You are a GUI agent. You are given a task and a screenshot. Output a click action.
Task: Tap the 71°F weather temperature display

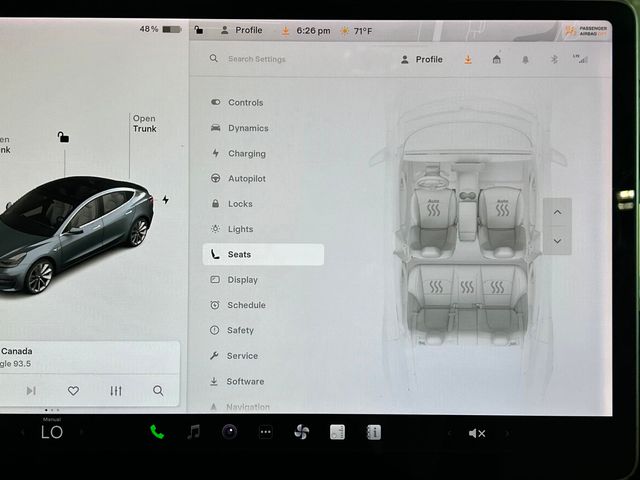[356, 31]
